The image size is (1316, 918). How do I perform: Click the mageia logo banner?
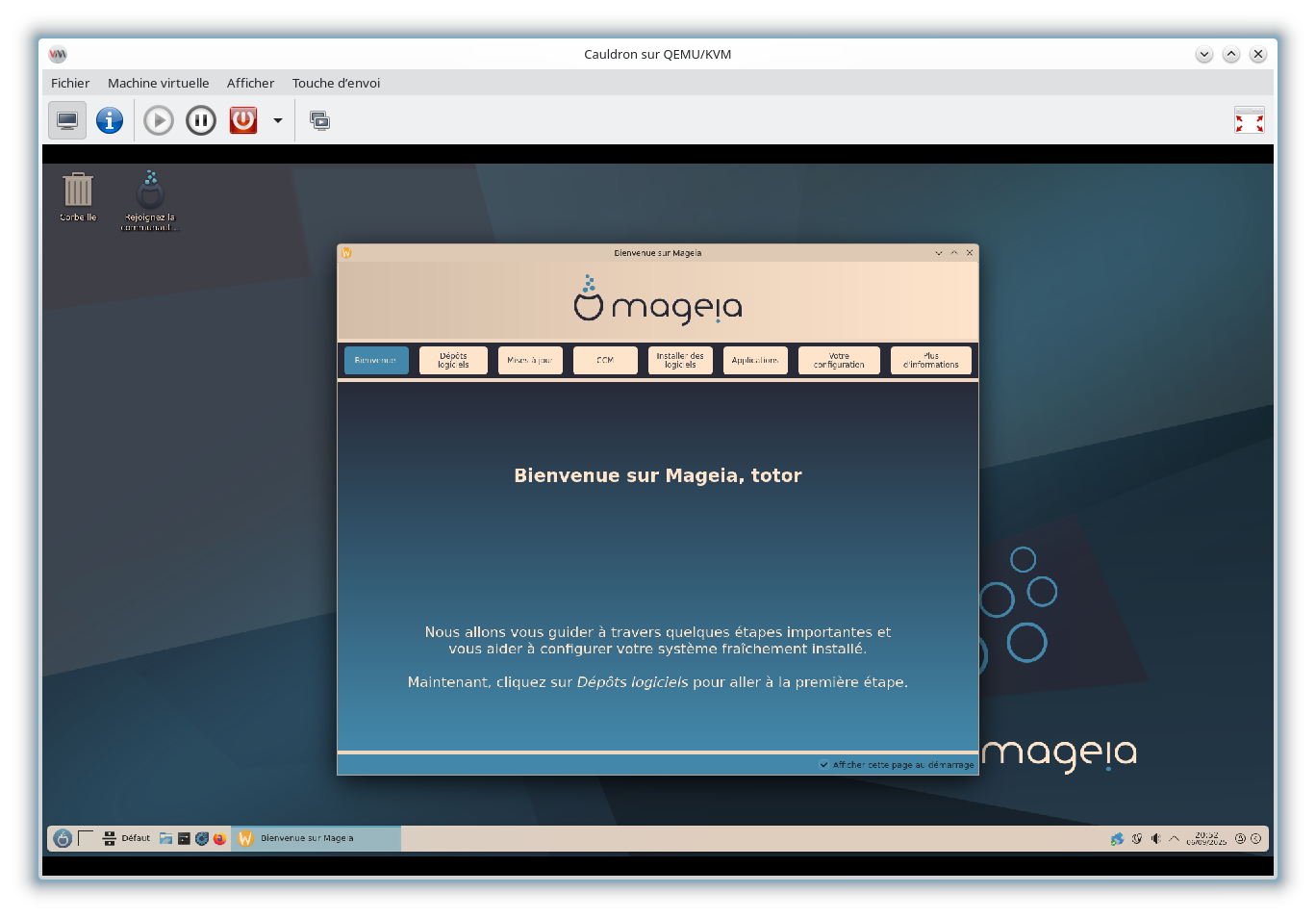click(x=658, y=300)
